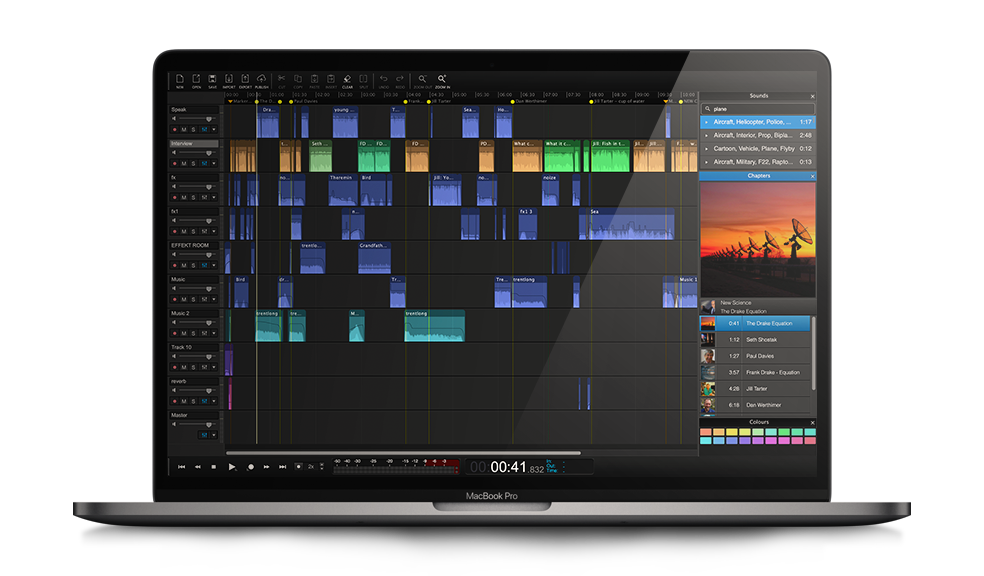Viewport: 984px width, 576px height.
Task: Click the Interview track name label
Action: 193,143
